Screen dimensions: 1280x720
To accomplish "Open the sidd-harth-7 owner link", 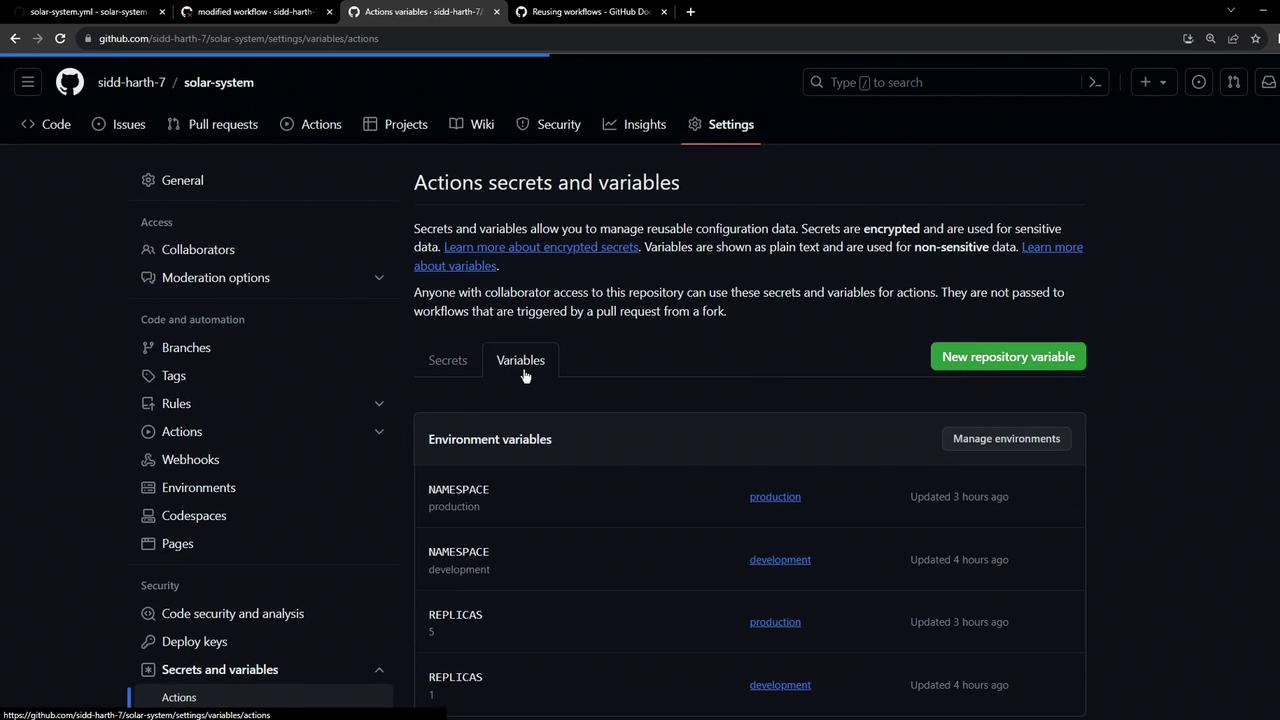I will 132,82.
